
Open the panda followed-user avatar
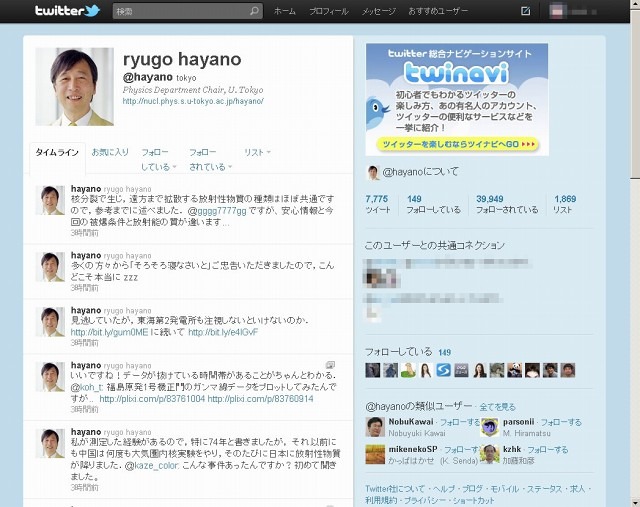(x=515, y=370)
